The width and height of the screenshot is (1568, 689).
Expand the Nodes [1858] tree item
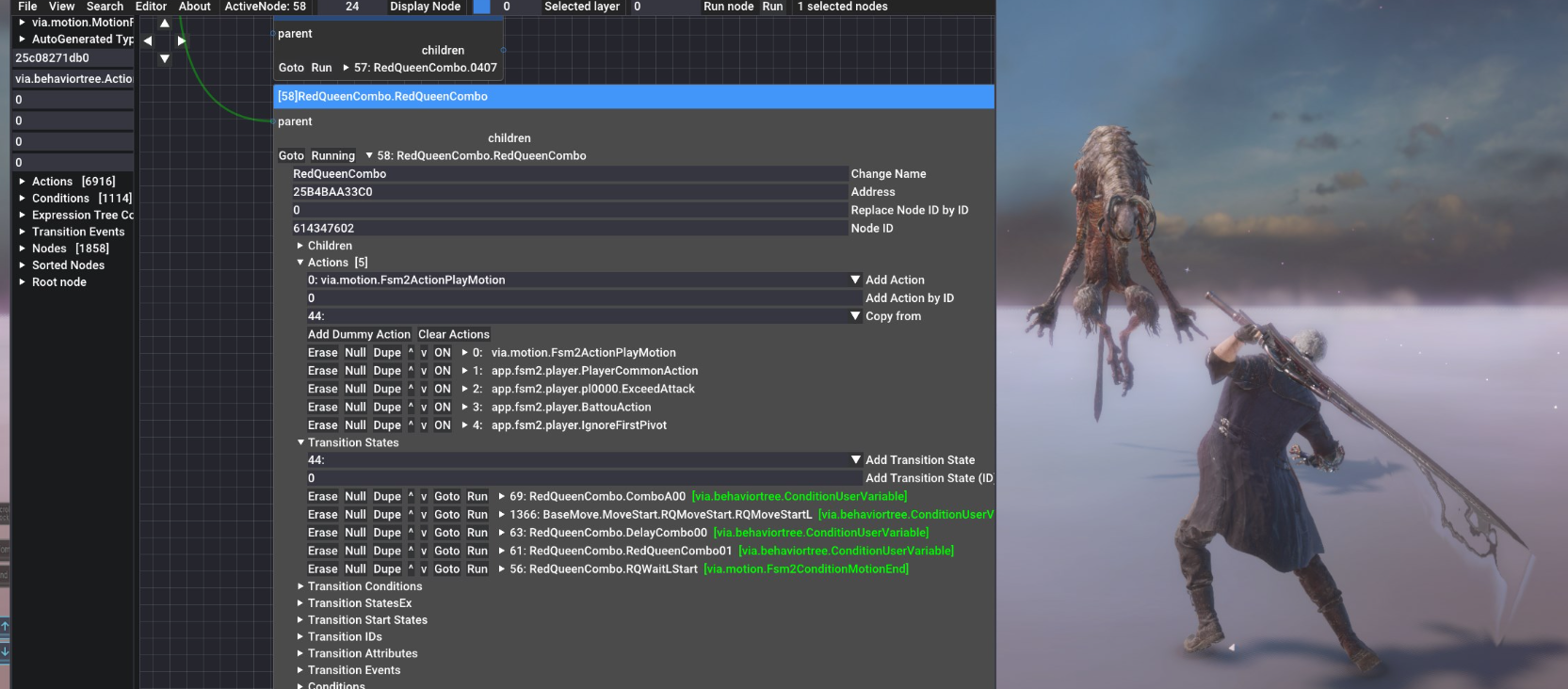click(x=23, y=248)
